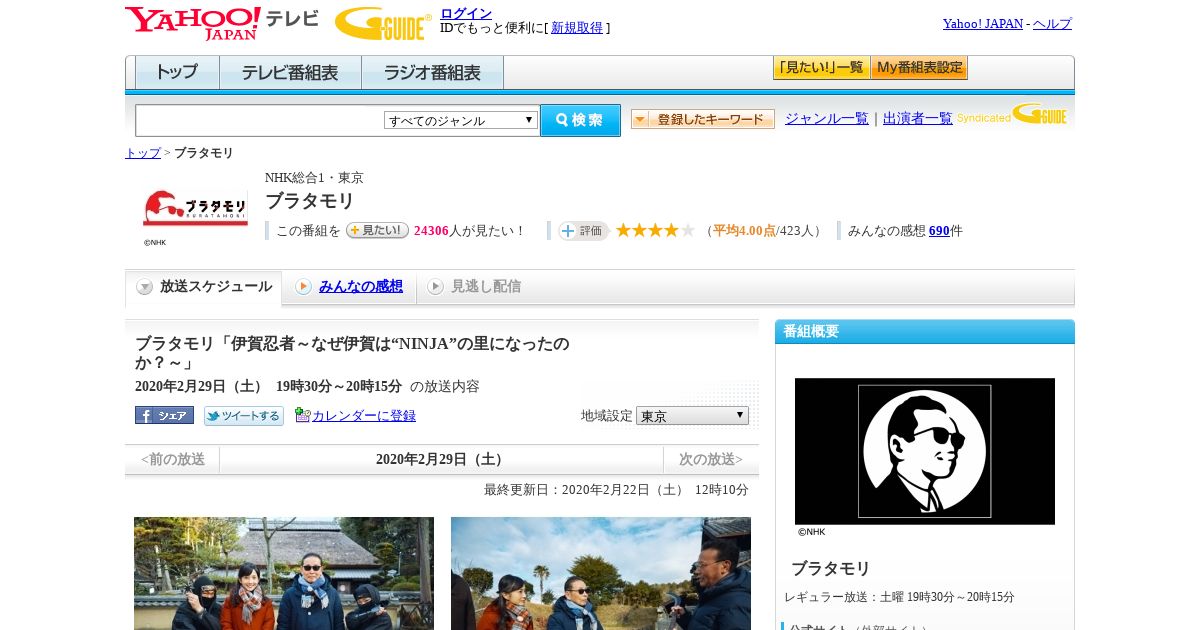Click the Syndicated G-GUIDE logo

click(x=1012, y=115)
